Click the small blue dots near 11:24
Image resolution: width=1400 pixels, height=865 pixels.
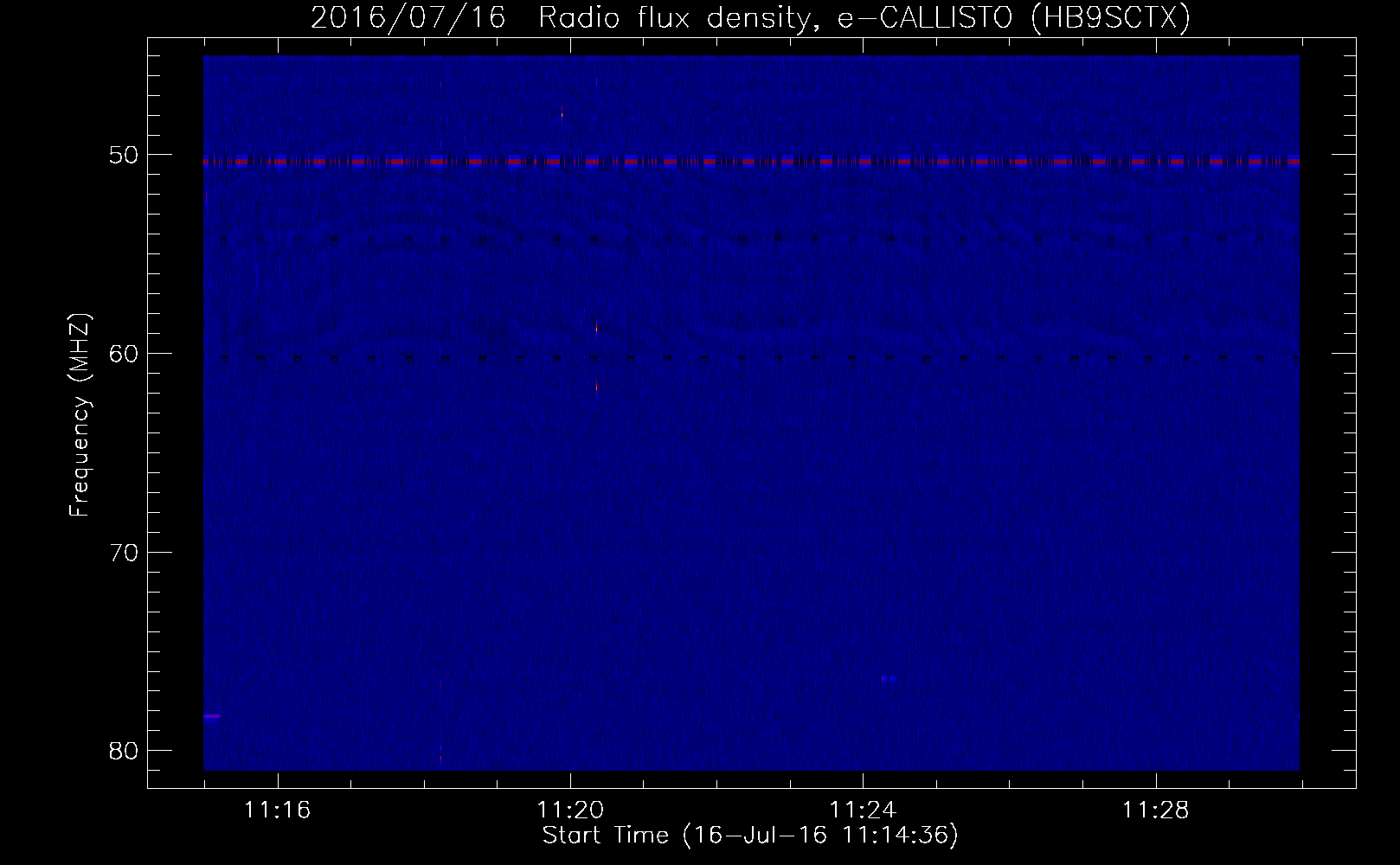pyautogui.click(x=888, y=678)
